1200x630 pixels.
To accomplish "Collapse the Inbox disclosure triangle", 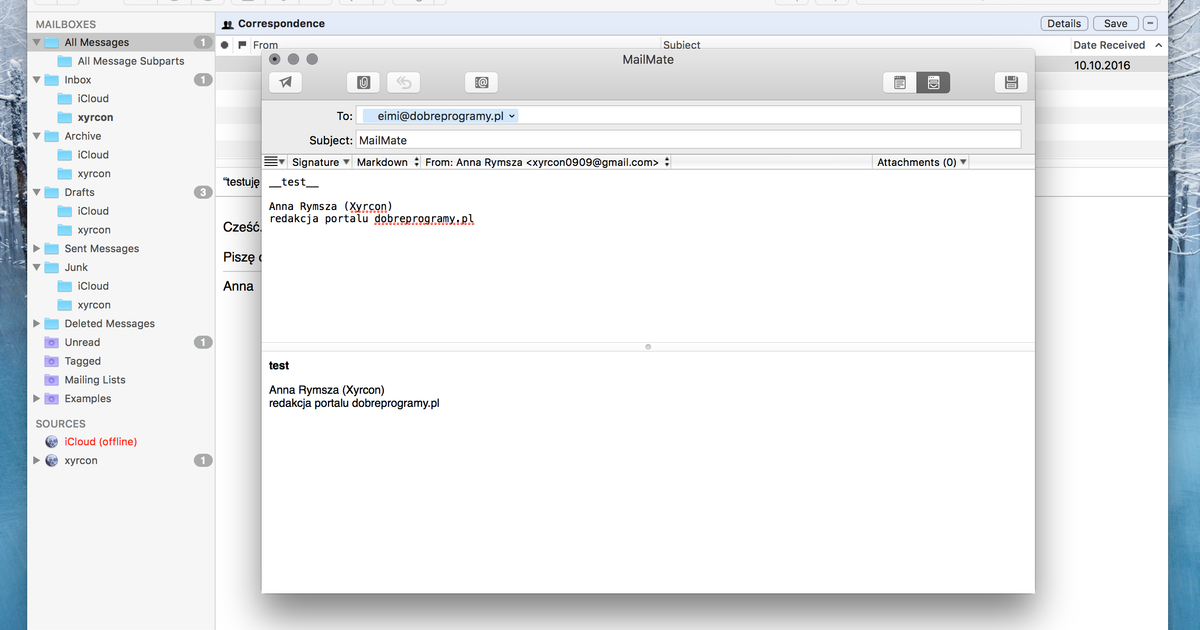I will pos(37,80).
